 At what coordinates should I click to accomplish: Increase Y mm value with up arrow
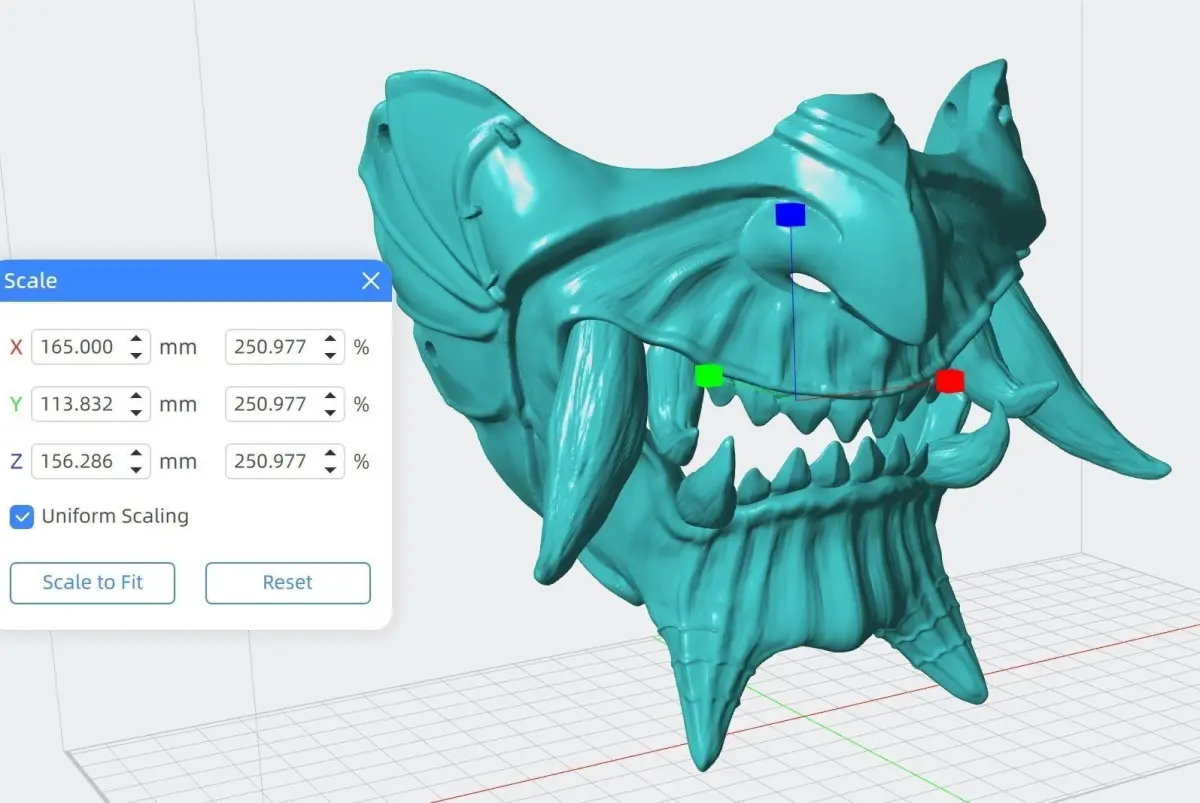point(136,396)
